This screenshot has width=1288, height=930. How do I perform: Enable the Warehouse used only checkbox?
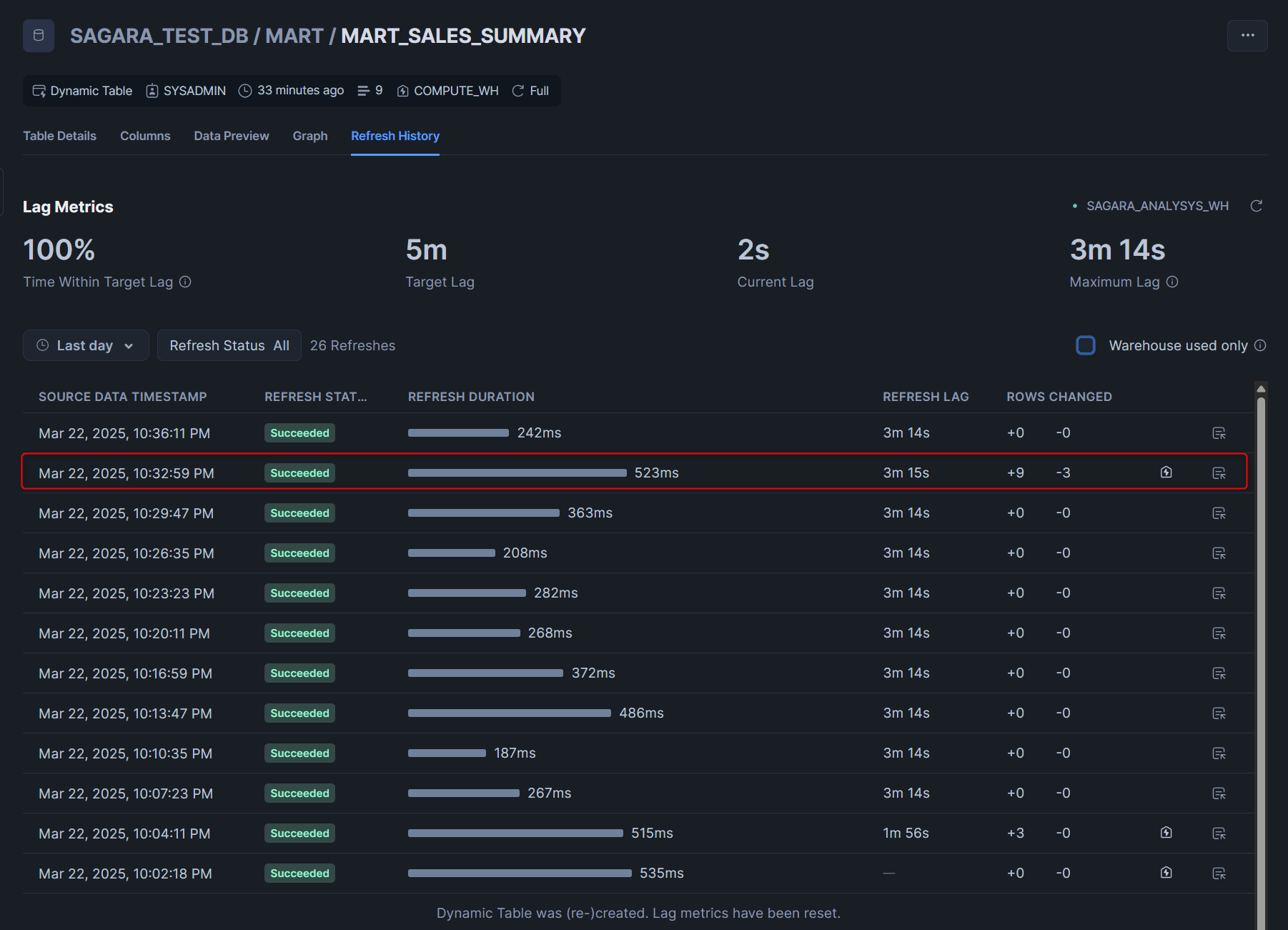pyautogui.click(x=1086, y=345)
